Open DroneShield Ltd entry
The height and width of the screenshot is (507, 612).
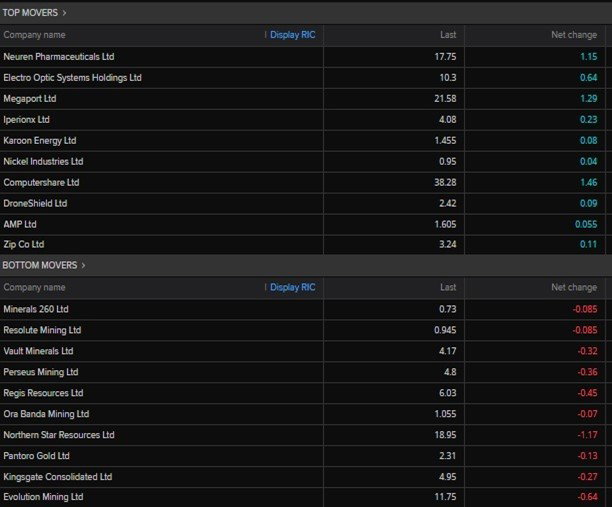point(35,203)
